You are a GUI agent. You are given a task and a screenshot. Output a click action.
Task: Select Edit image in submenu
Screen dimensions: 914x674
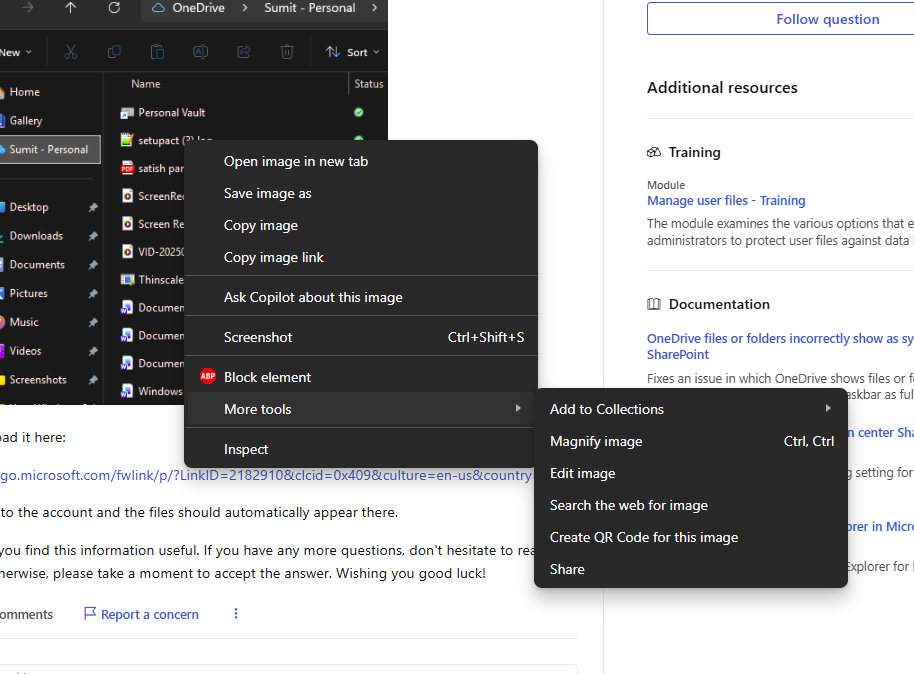point(691,473)
